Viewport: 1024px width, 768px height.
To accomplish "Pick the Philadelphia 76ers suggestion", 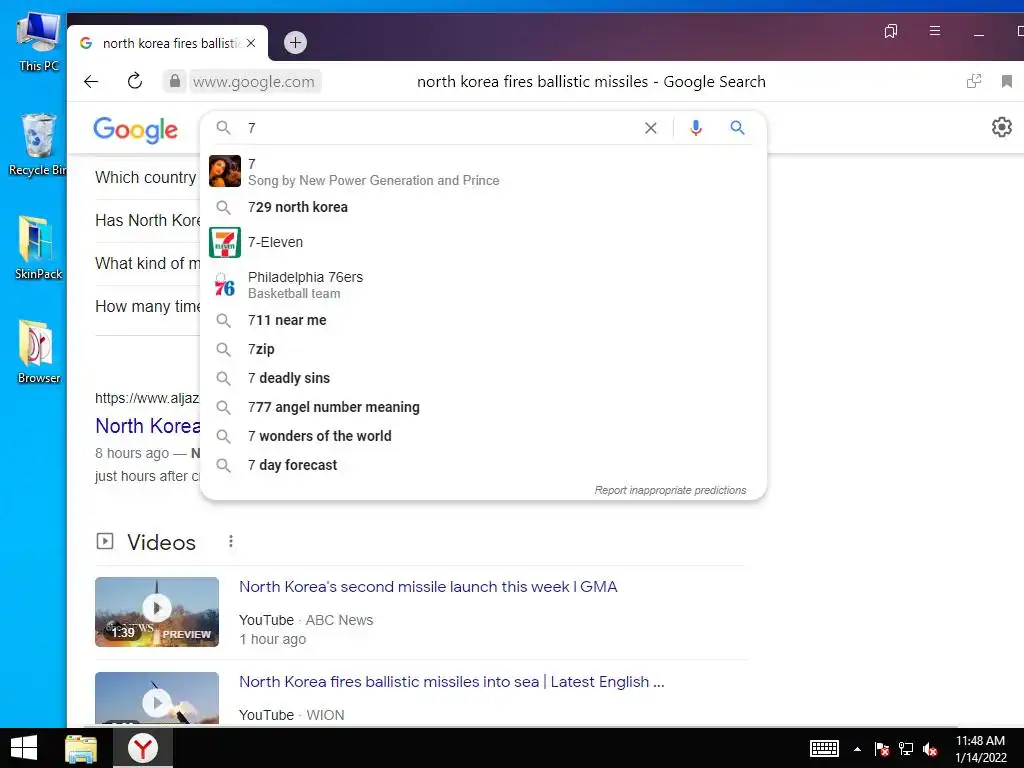I will click(483, 285).
